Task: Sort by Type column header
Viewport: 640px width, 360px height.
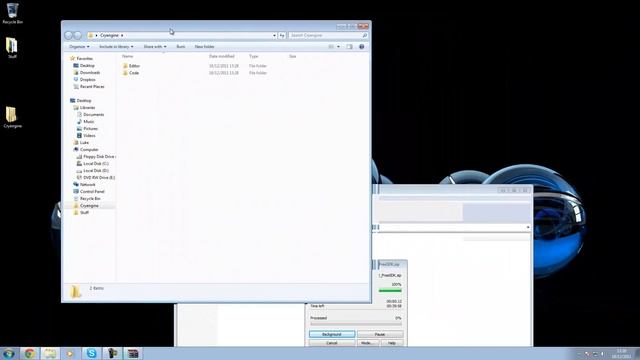Action: point(254,56)
